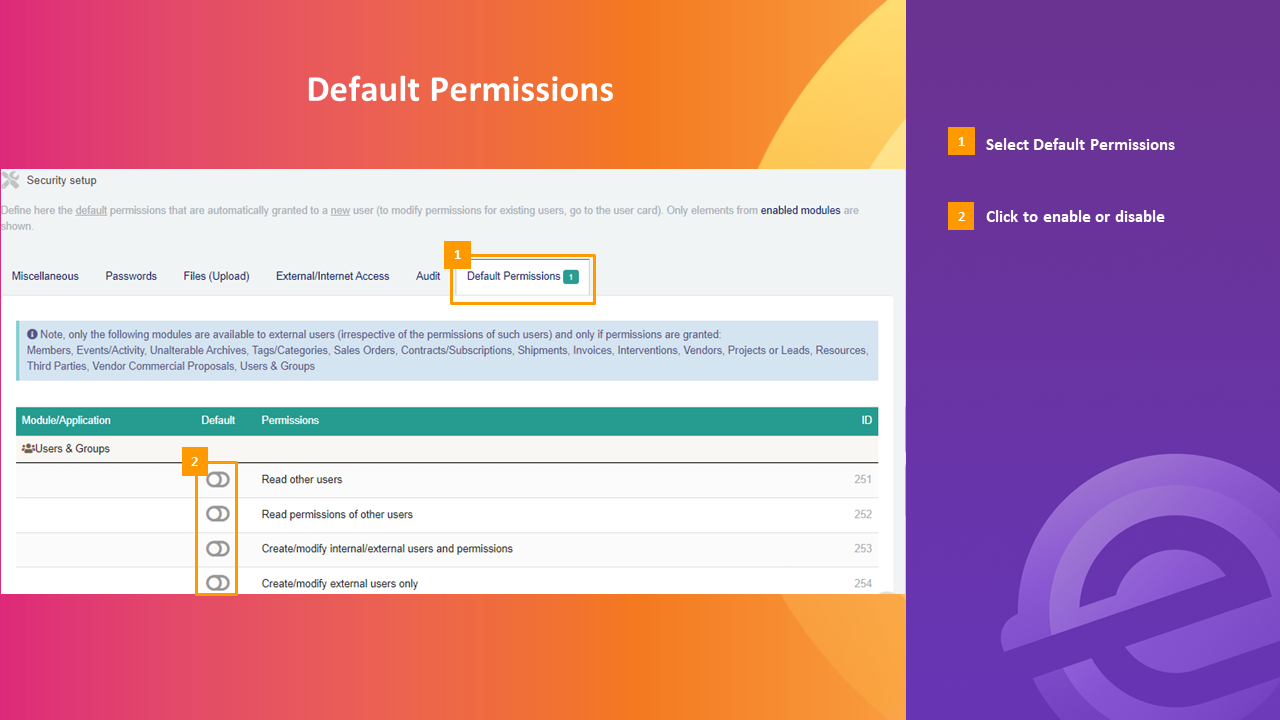The width and height of the screenshot is (1280, 720).
Task: Click the Users & Groups section row
Action: tap(70, 448)
